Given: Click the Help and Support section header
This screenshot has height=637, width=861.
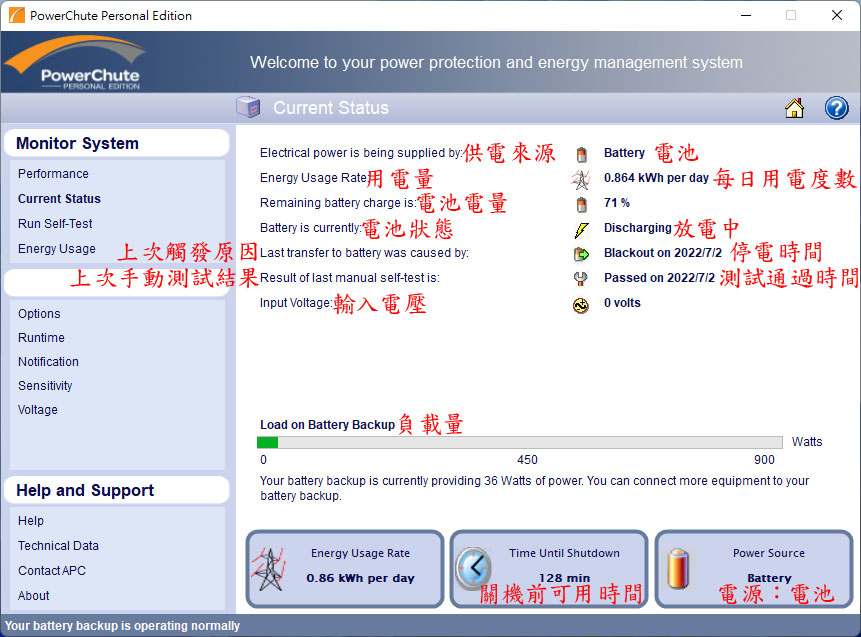Looking at the screenshot, I should pyautogui.click(x=116, y=490).
